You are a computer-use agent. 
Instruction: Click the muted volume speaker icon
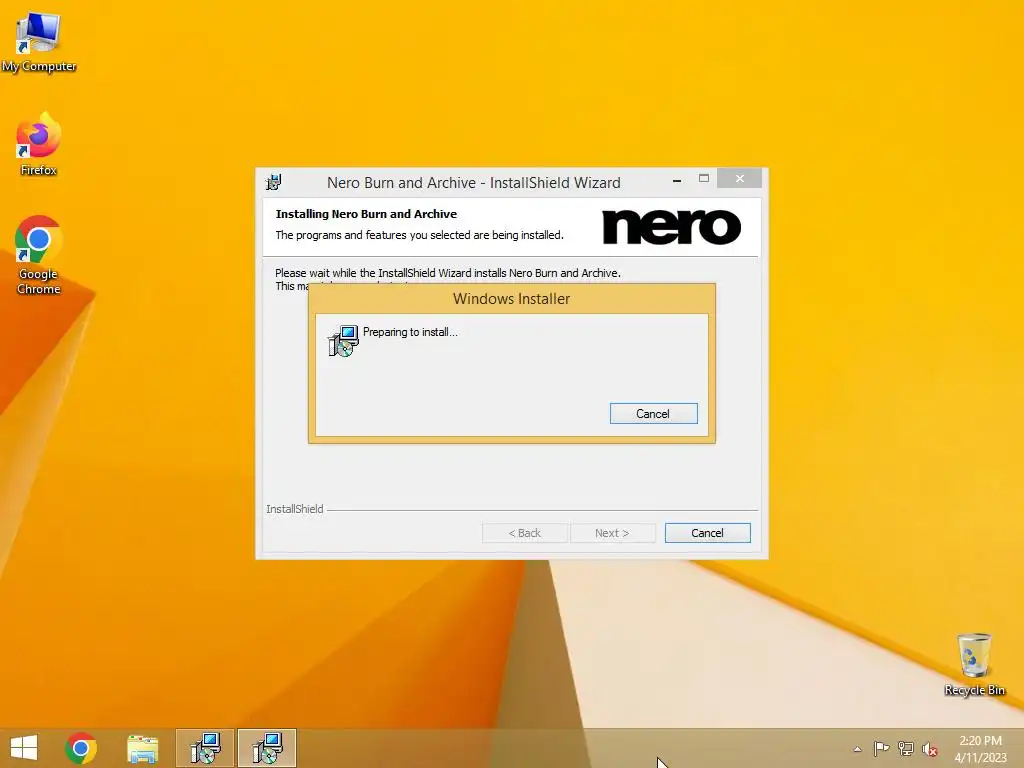(x=929, y=749)
